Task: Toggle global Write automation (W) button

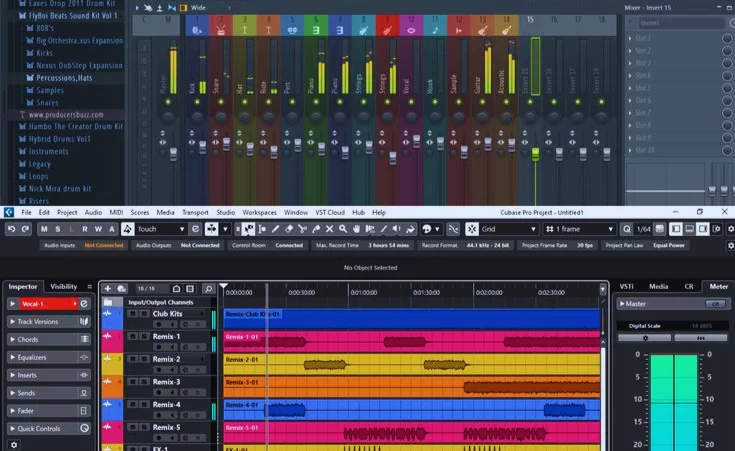Action: tap(98, 229)
